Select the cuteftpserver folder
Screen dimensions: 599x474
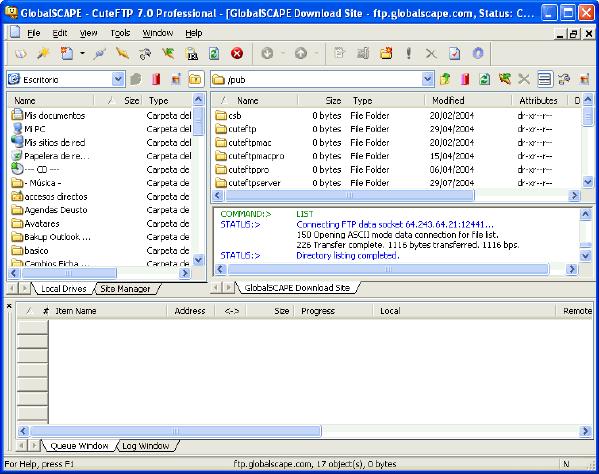248,183
